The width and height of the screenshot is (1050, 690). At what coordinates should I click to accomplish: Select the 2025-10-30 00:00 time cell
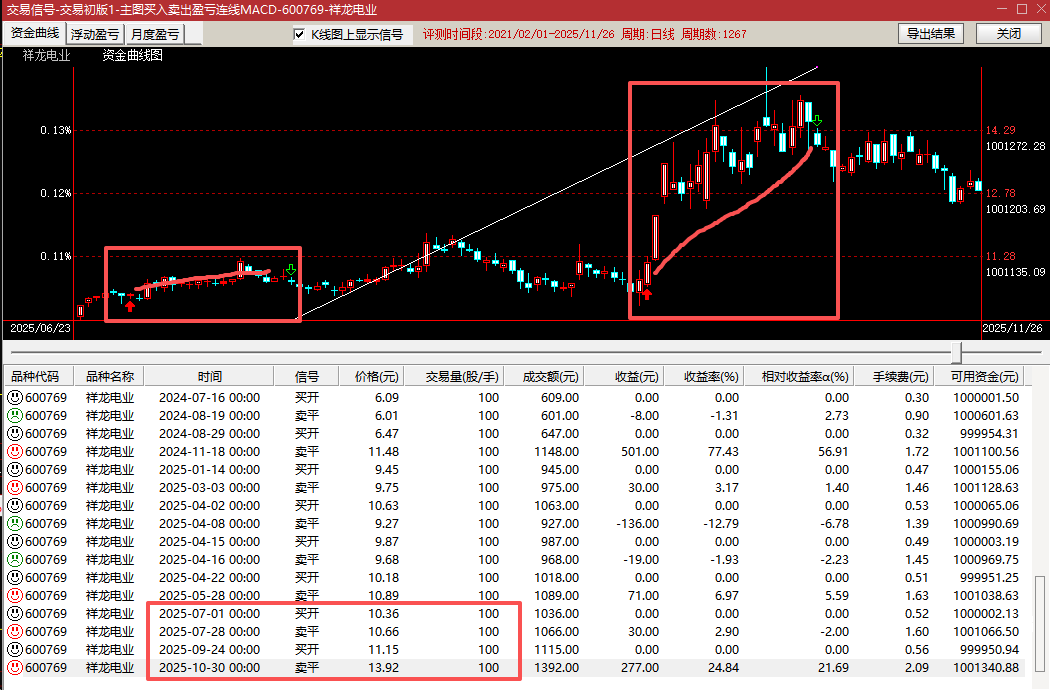coord(210,668)
